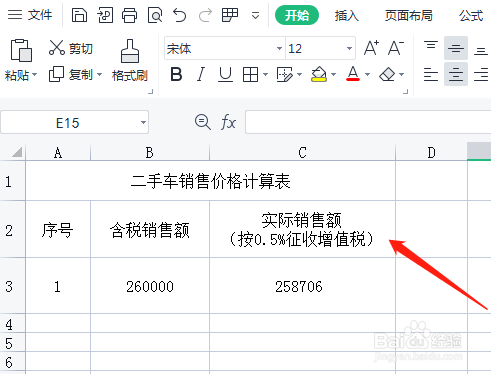Expand the clear eraser dropdown arrow

coord(402,74)
